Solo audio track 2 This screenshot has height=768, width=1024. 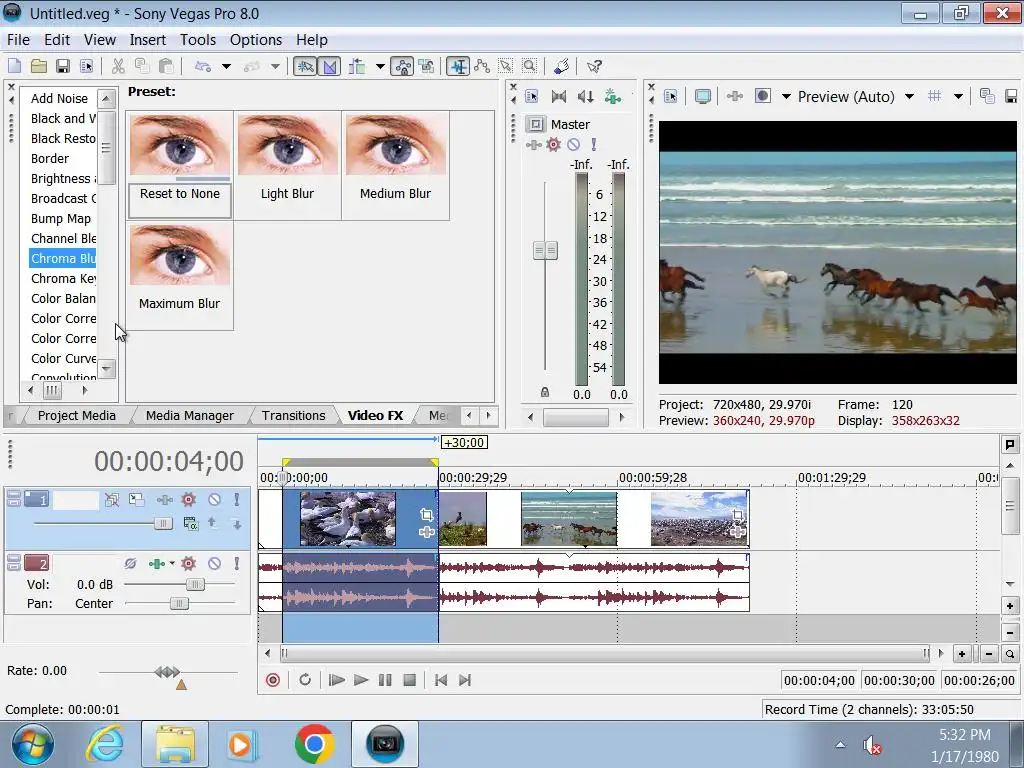[x=236, y=563]
